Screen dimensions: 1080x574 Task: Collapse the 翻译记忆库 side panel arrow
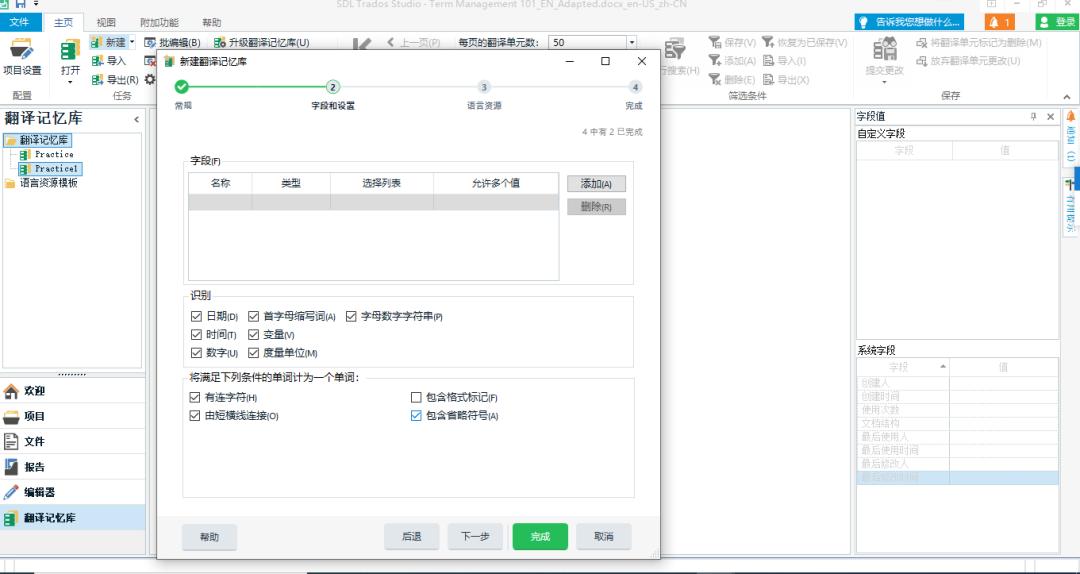point(136,120)
